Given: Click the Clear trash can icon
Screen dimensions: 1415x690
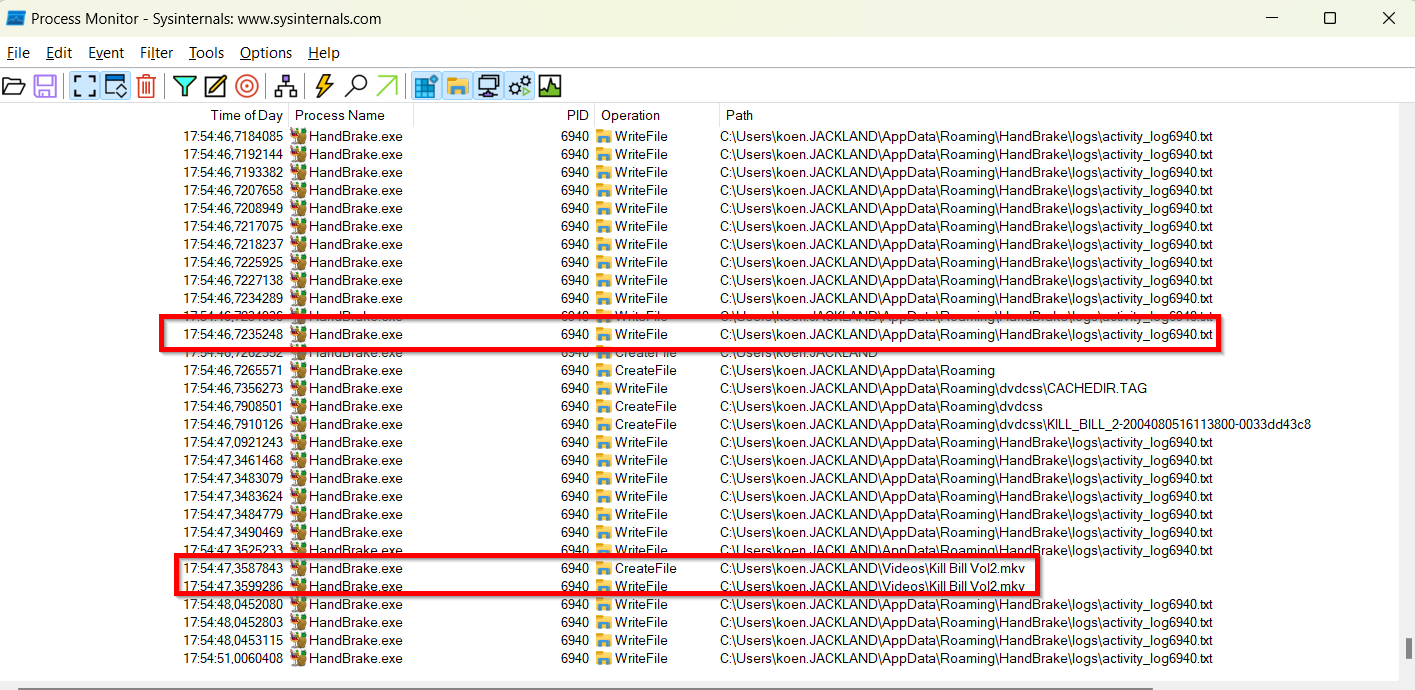Looking at the screenshot, I should click(146, 86).
